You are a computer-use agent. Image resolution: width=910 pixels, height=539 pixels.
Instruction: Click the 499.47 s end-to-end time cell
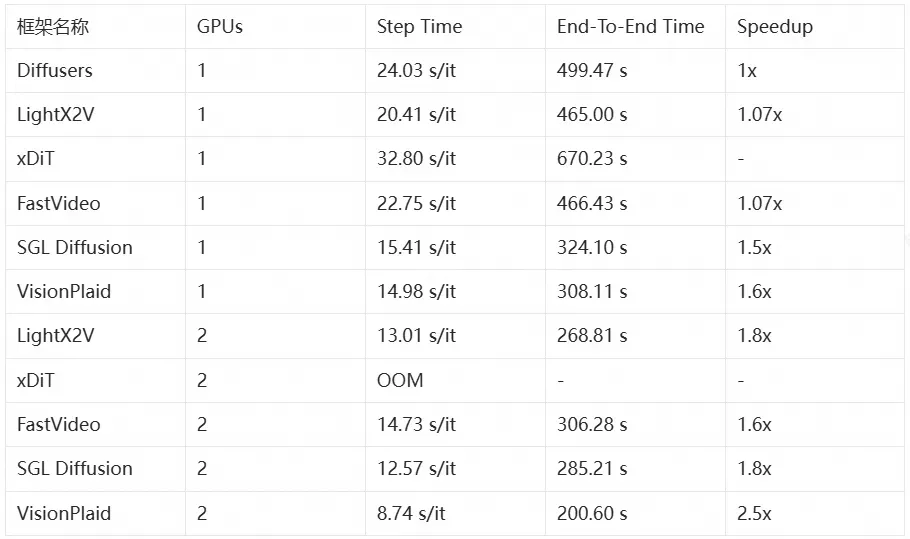pos(592,70)
